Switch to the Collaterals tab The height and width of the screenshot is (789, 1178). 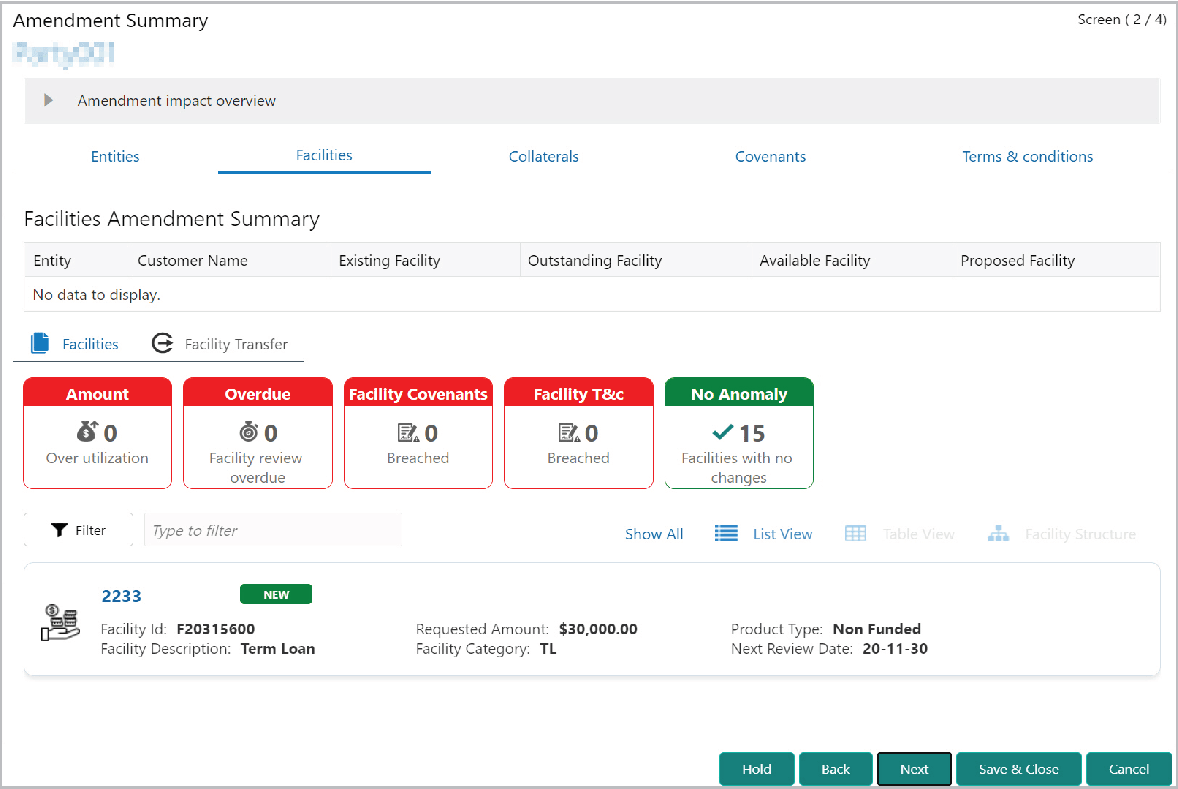point(543,156)
